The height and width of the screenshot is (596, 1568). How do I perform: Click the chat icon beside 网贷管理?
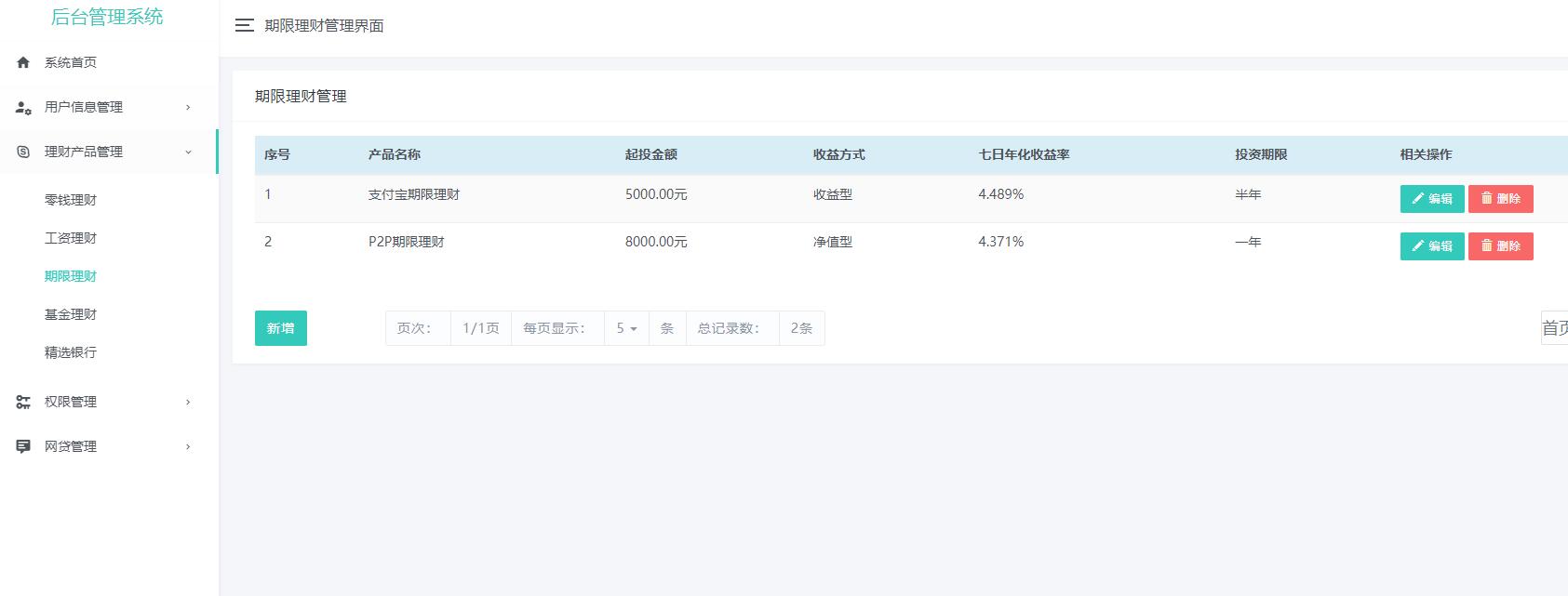[23, 446]
